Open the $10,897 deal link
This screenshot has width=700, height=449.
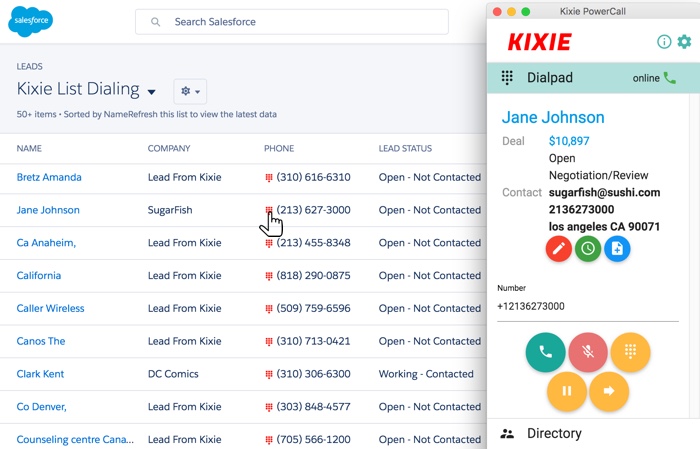pos(569,141)
